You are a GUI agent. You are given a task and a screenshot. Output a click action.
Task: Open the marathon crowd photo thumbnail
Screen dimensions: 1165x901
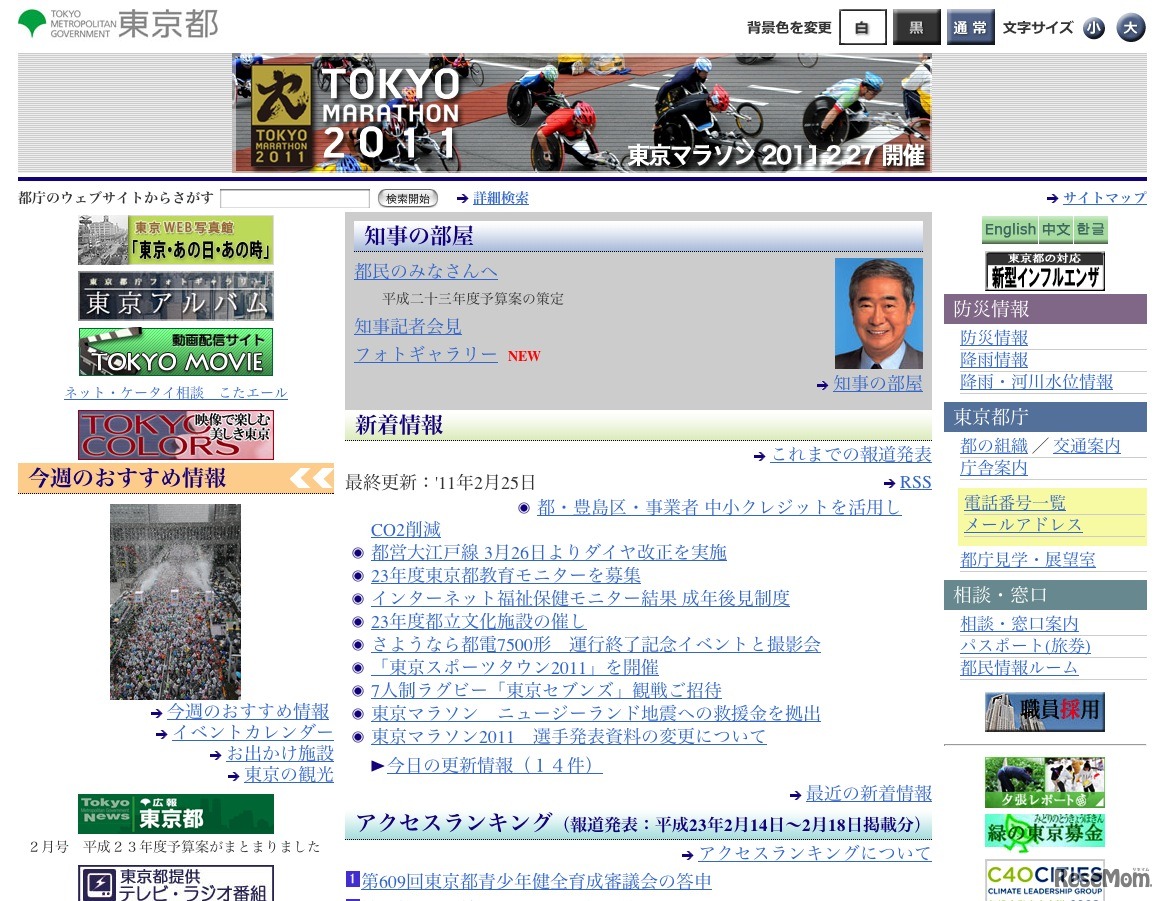[x=175, y=602]
